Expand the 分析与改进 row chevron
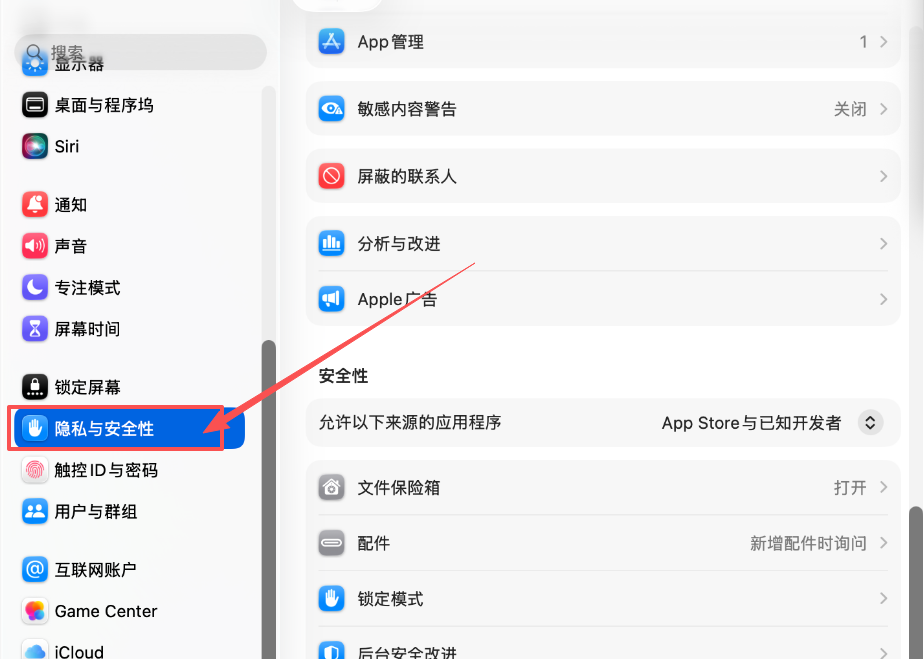Image resolution: width=924 pixels, height=659 pixels. pos(884,243)
